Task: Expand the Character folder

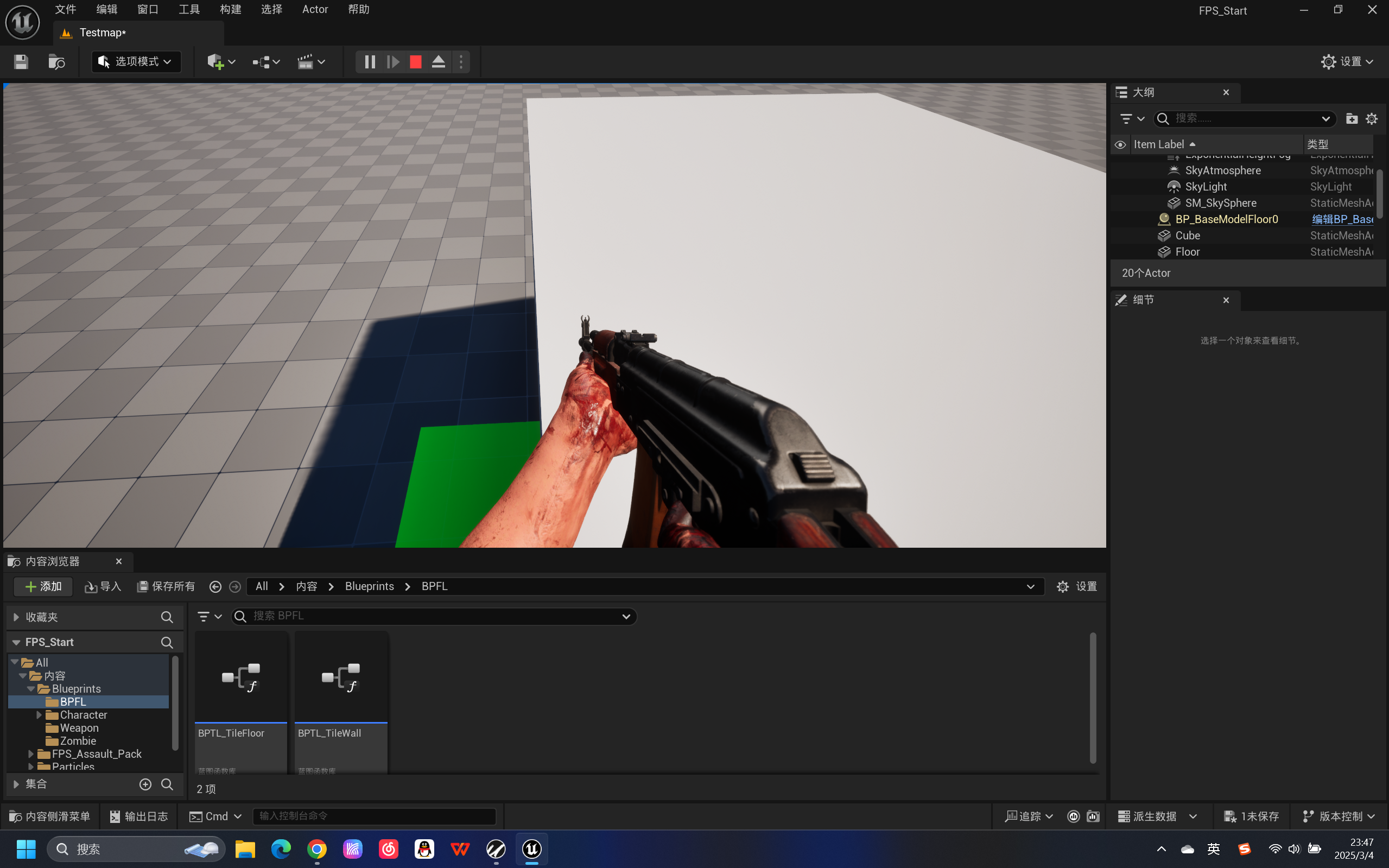Action: (x=39, y=715)
